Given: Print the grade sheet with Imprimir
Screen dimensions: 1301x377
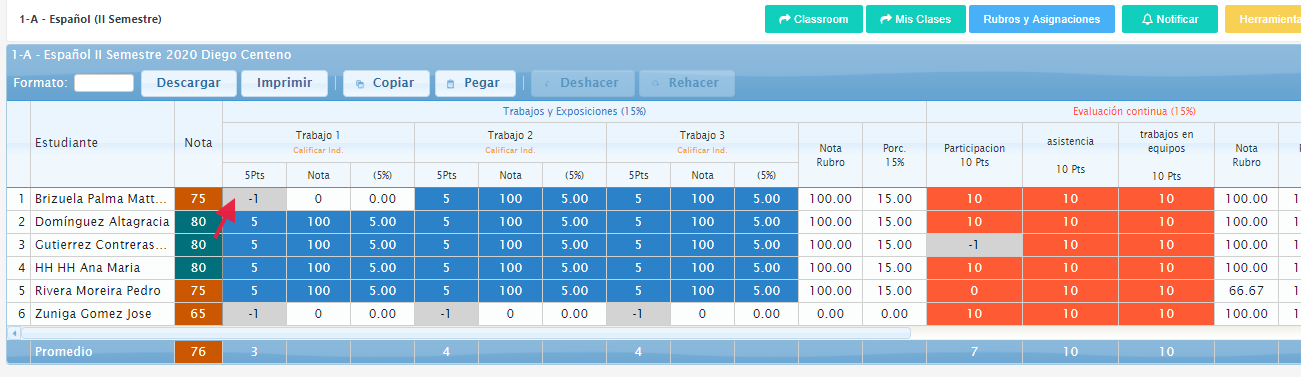Looking at the screenshot, I should [x=284, y=83].
